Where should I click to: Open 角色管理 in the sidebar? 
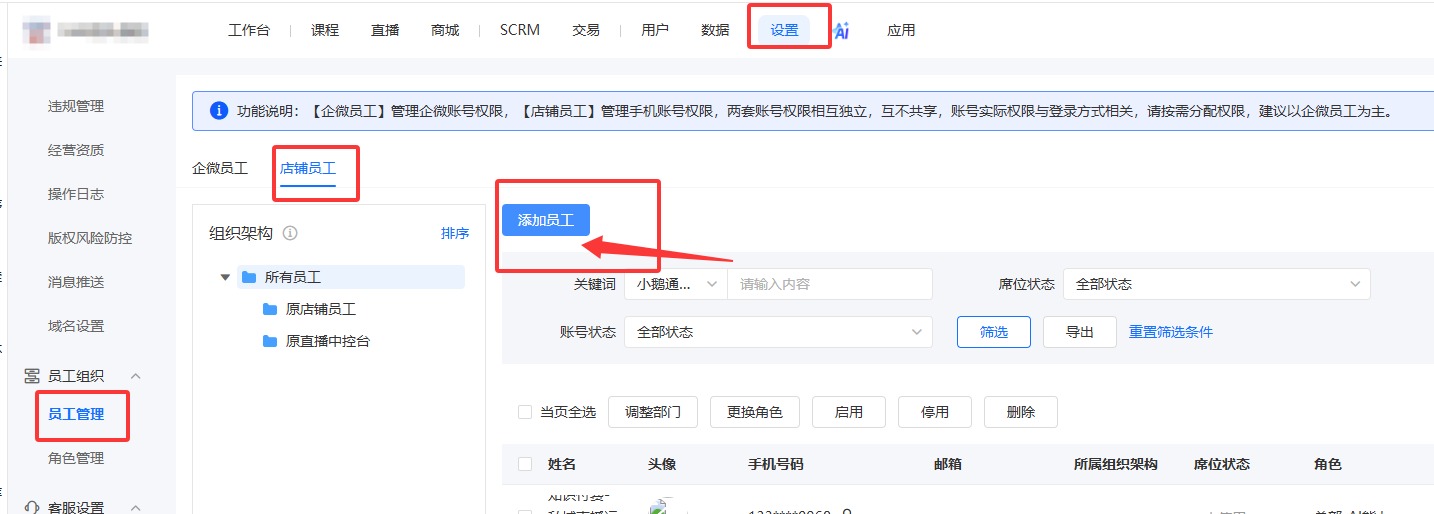tap(76, 458)
